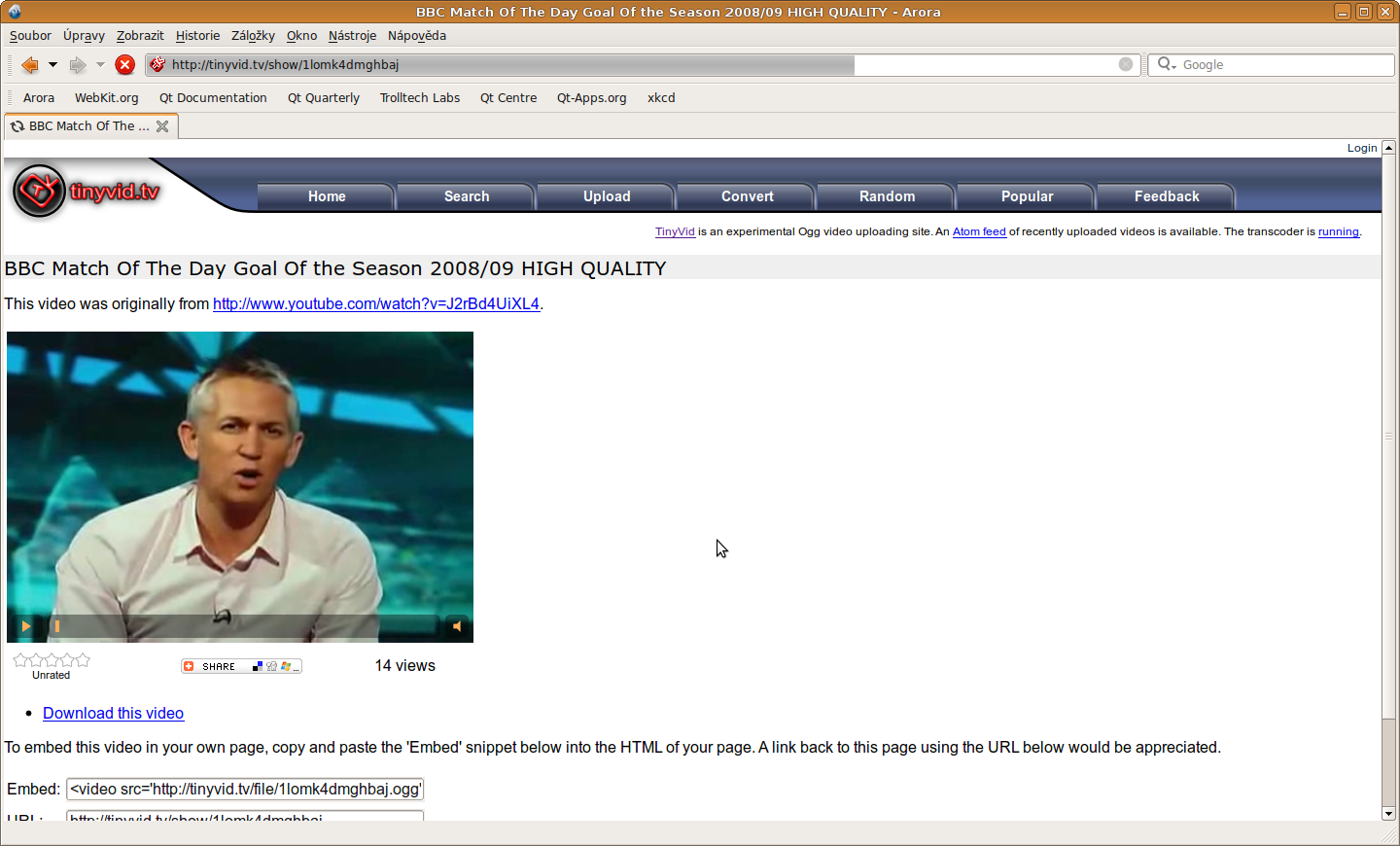Click the forward arrow button
Viewport: 1400px width, 846px height.
78,65
